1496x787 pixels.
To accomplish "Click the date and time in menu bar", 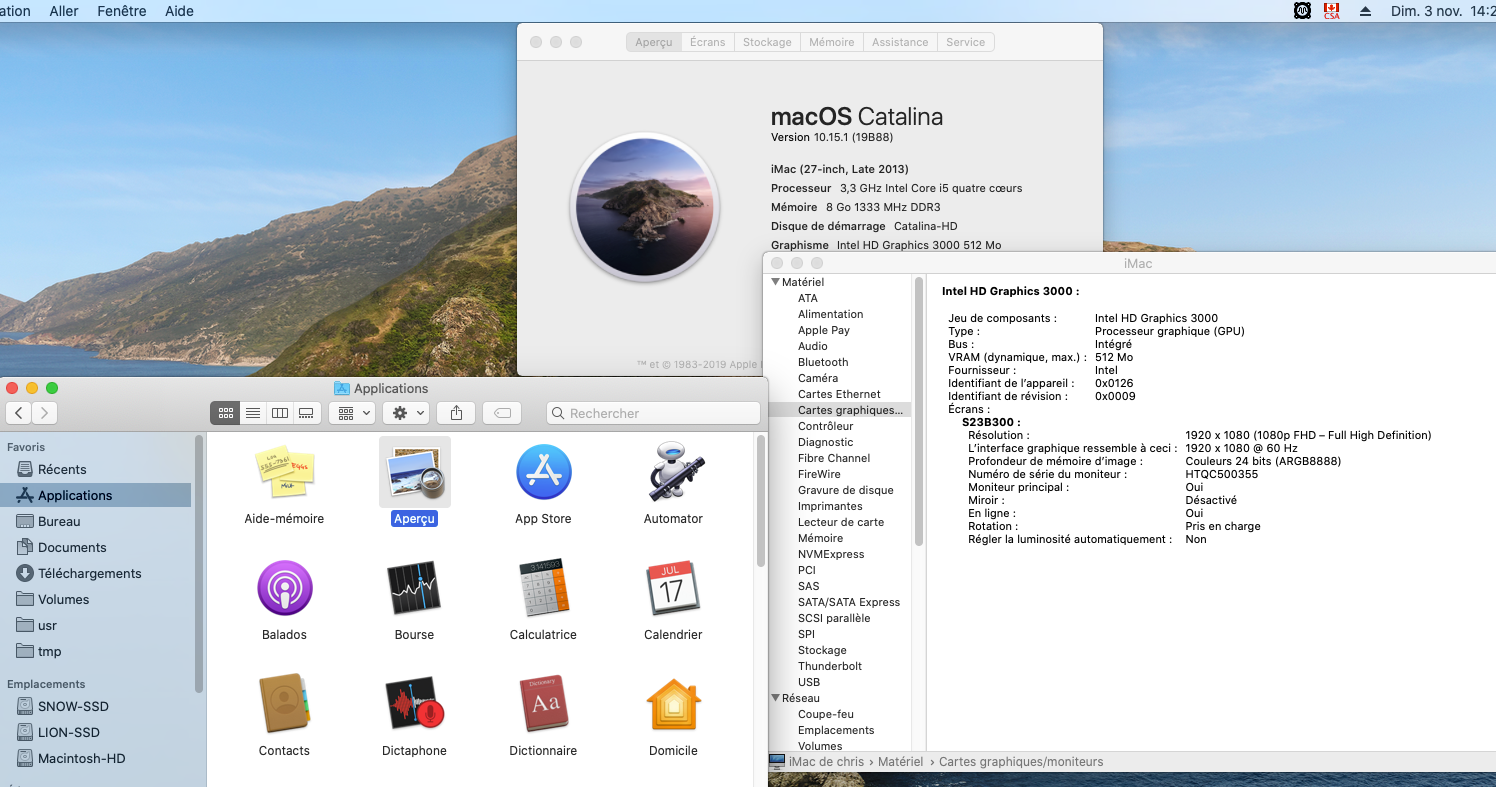I will coord(1442,11).
